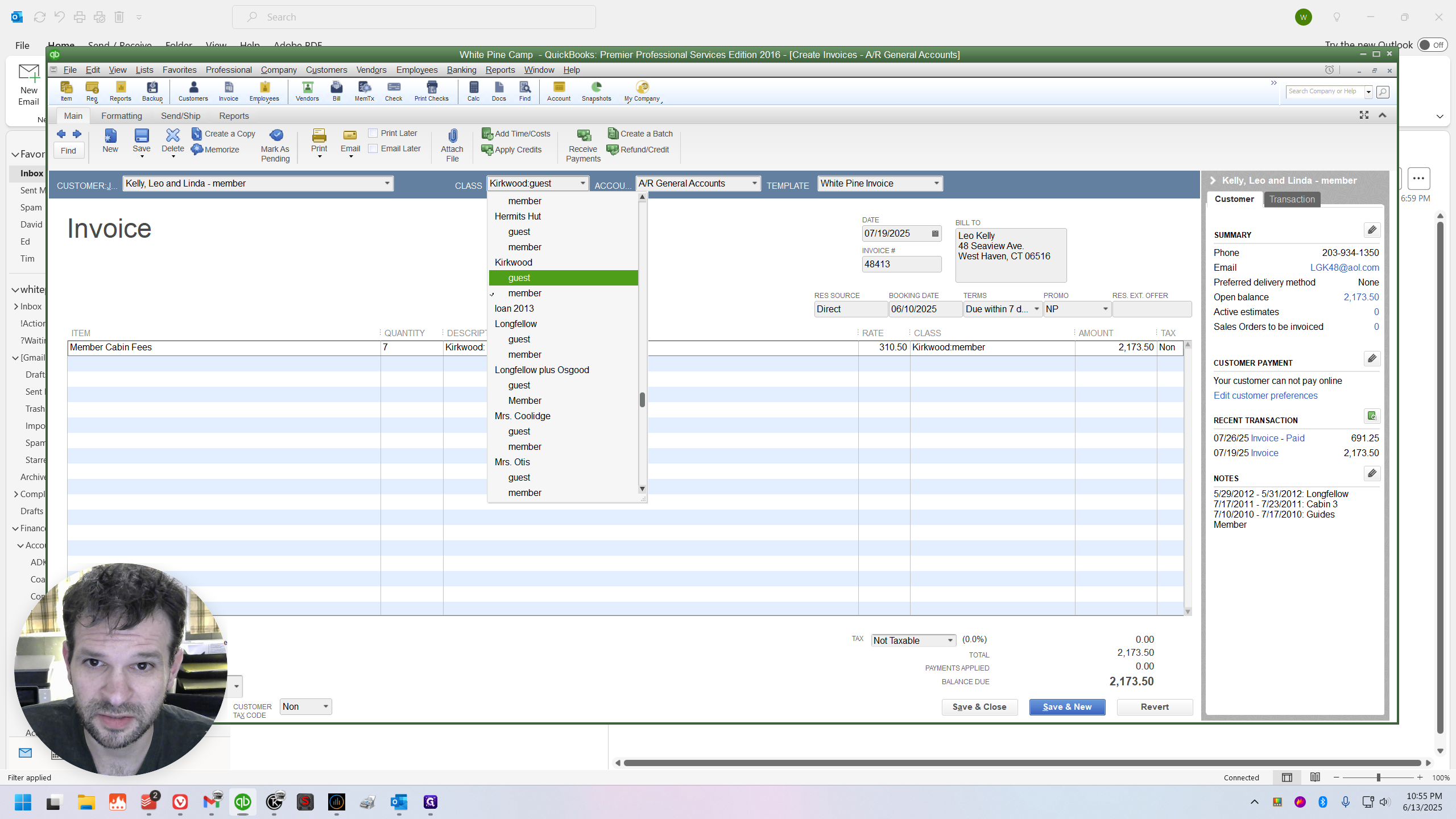Viewport: 1456px width, 819px height.
Task: Open the Bill toolbar icon
Action: (x=337, y=91)
